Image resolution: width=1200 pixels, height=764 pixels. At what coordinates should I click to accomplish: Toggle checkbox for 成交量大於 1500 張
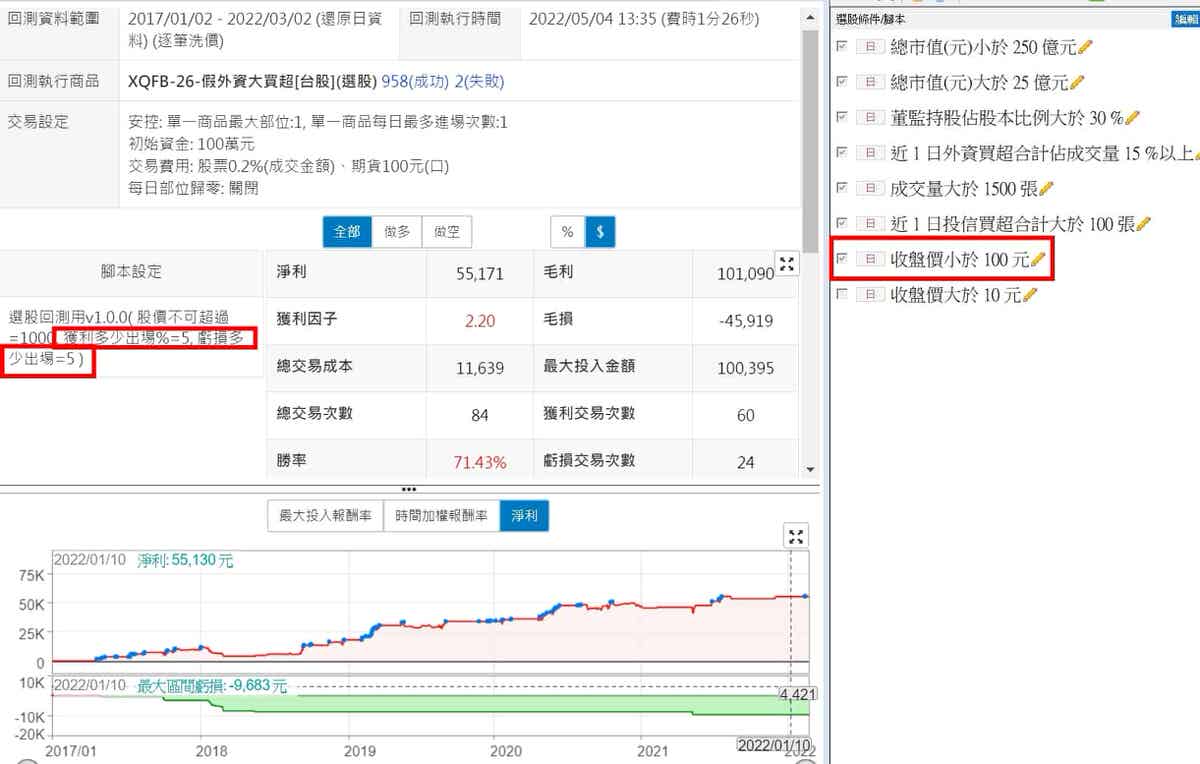coord(842,188)
